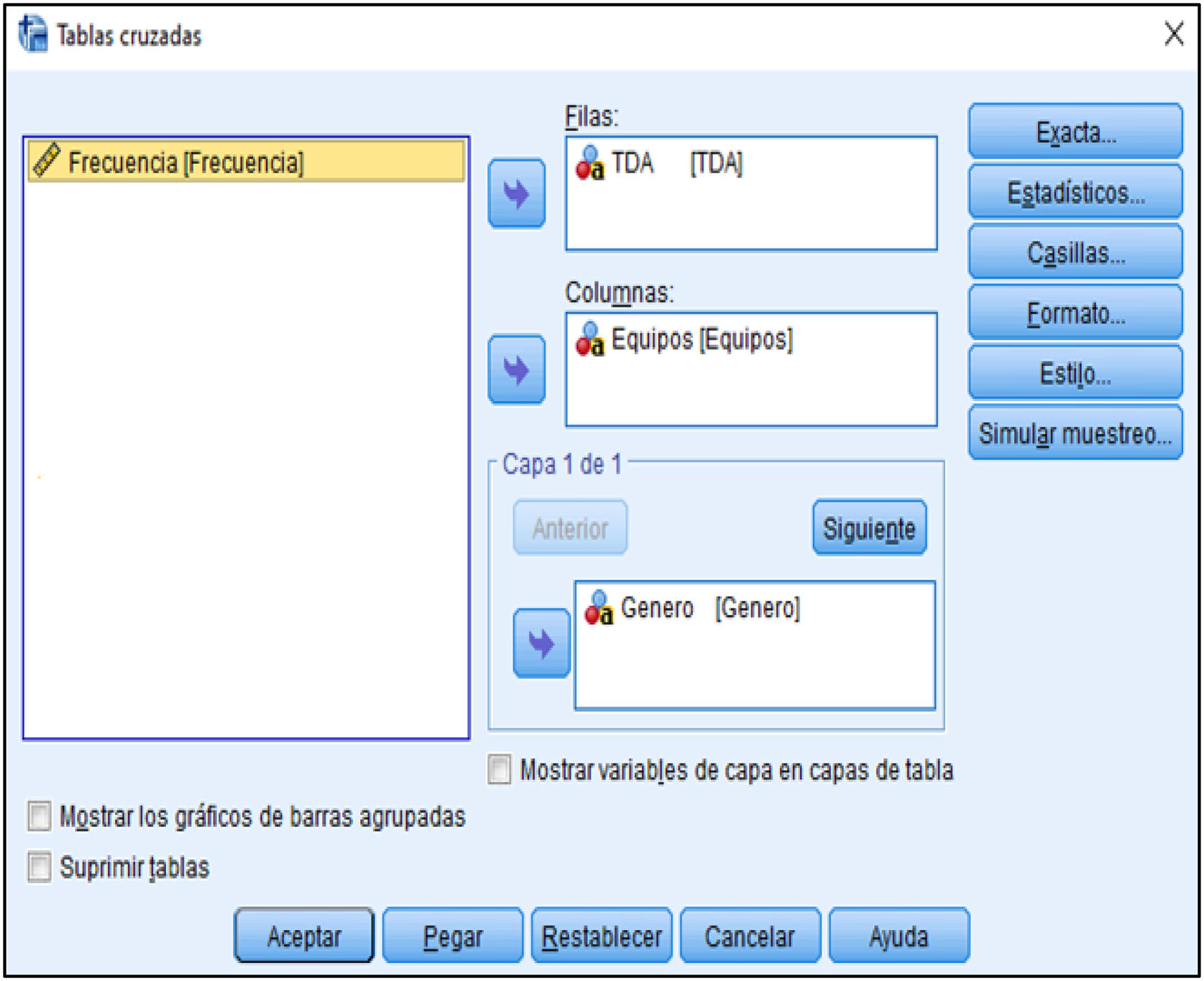1204x981 pixels.
Task: Enable Mostrar variables de capa en capas de tabla
Action: pos(500,769)
